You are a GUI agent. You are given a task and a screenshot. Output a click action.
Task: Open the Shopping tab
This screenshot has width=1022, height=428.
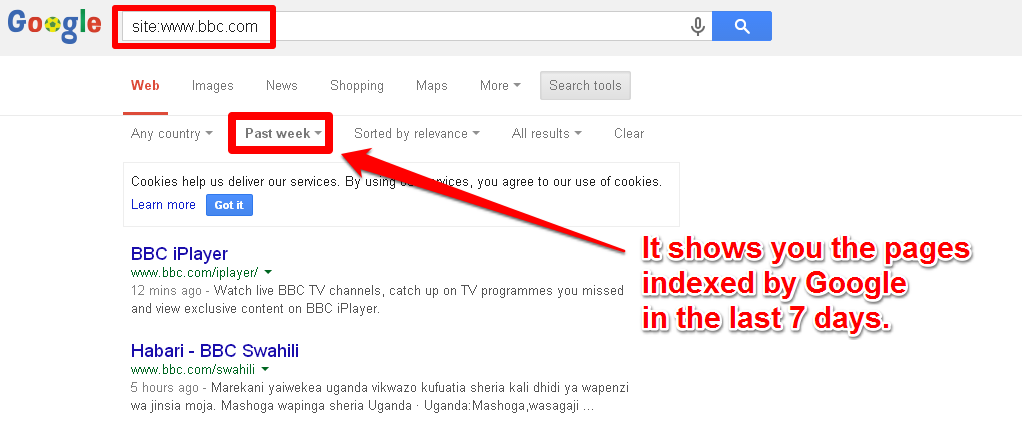(x=357, y=85)
